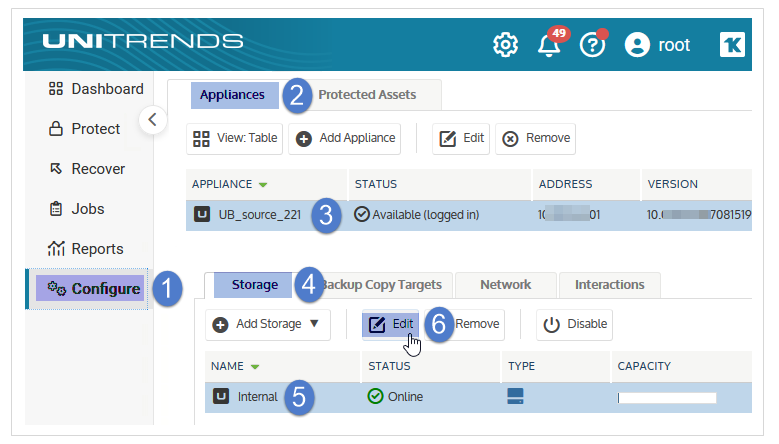This screenshot has width=779, height=444.
Task: Click Edit in the storage toolbar
Action: [x=390, y=324]
